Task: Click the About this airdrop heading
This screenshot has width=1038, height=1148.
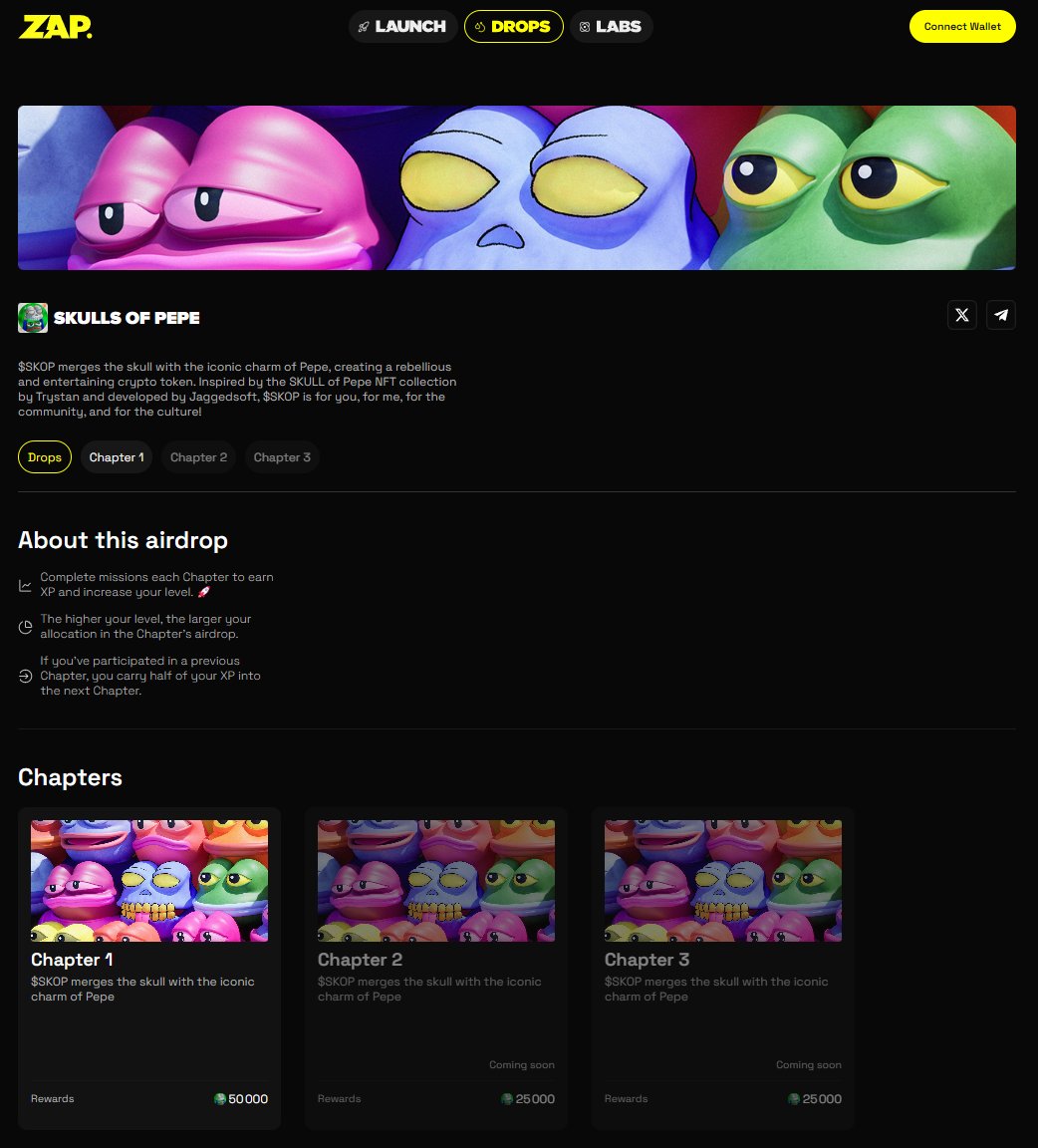Action: tap(123, 540)
